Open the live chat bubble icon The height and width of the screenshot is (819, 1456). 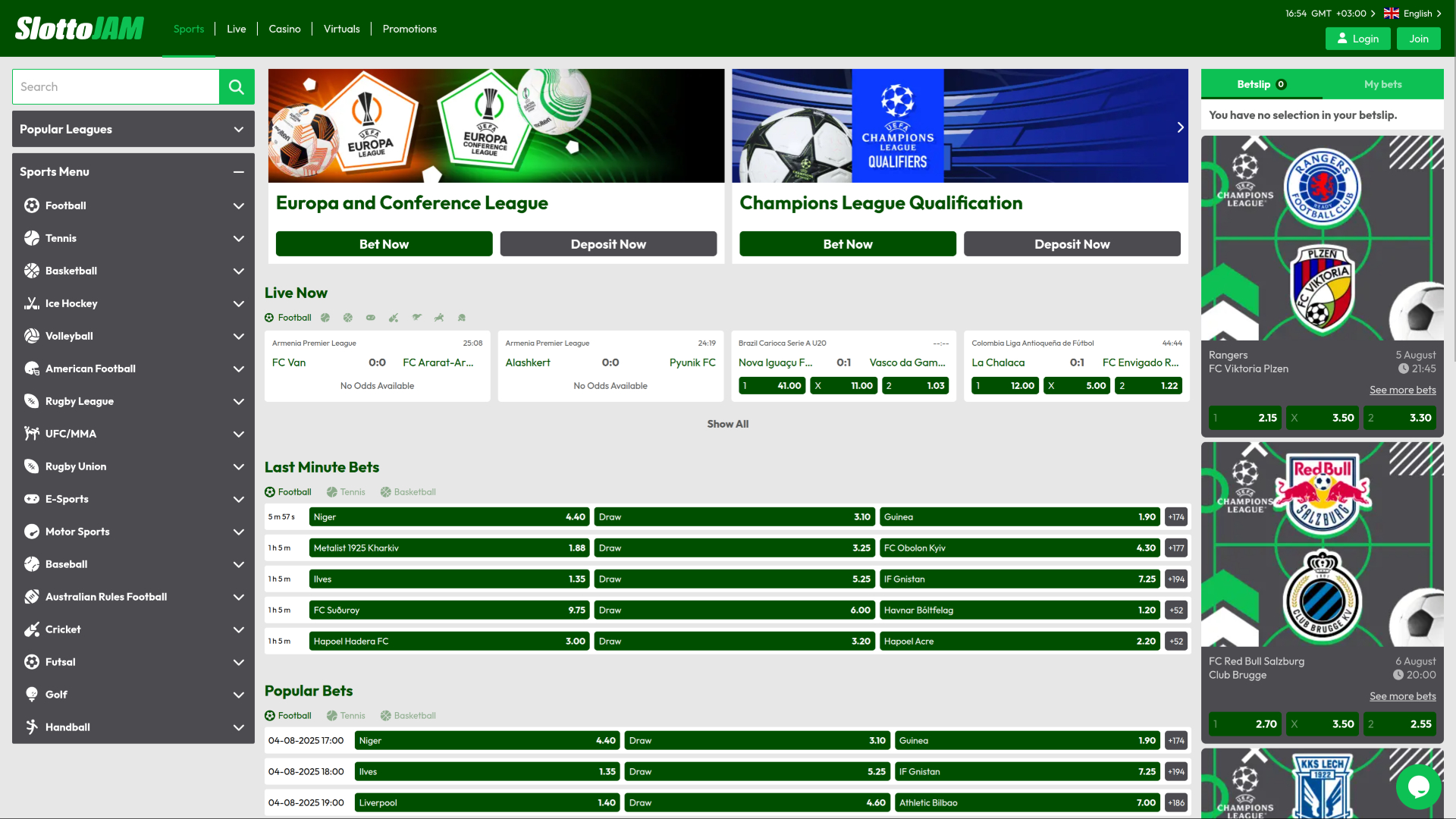click(1417, 787)
